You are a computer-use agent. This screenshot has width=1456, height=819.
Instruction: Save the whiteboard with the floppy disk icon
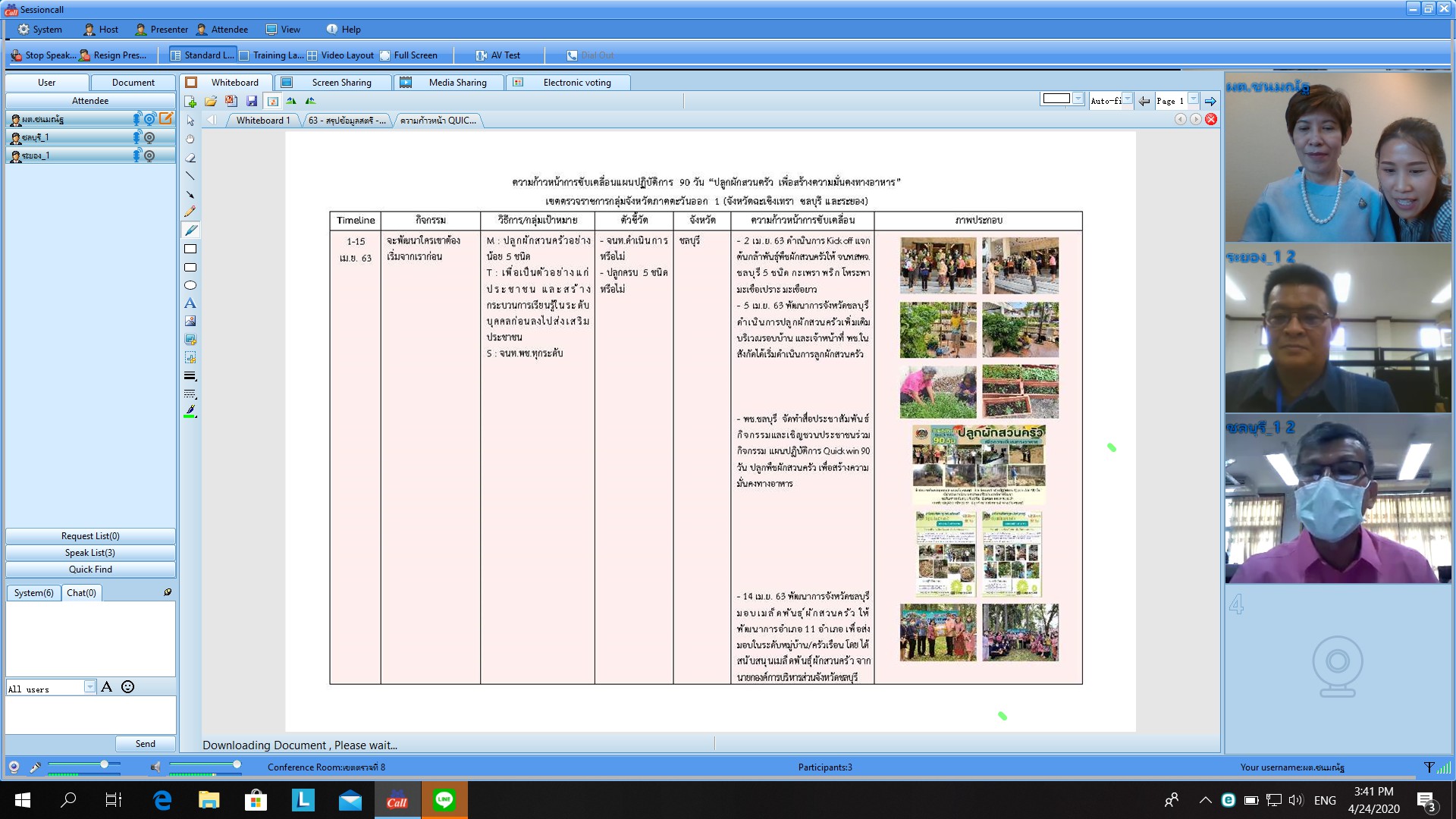[250, 101]
